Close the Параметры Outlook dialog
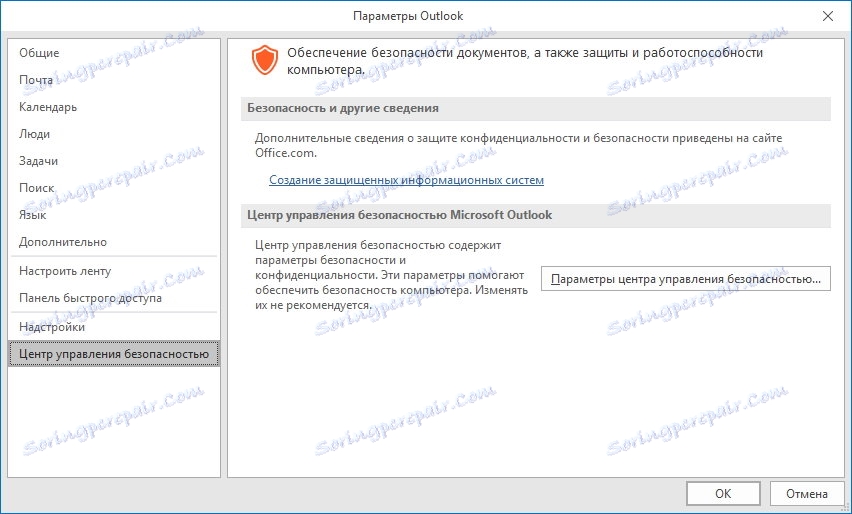This screenshot has width=852, height=514. click(828, 16)
